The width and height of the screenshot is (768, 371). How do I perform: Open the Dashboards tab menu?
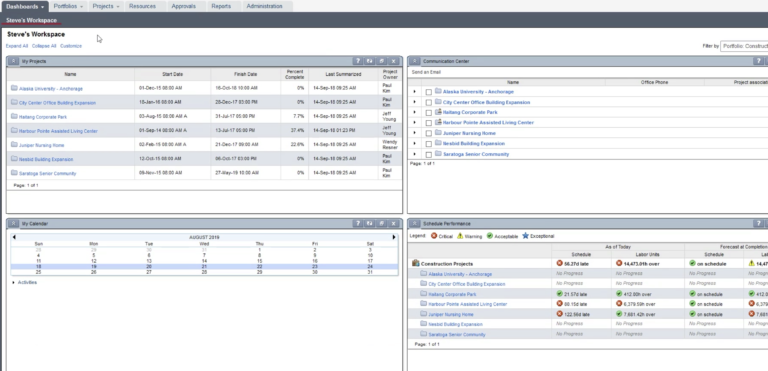click(x=25, y=6)
